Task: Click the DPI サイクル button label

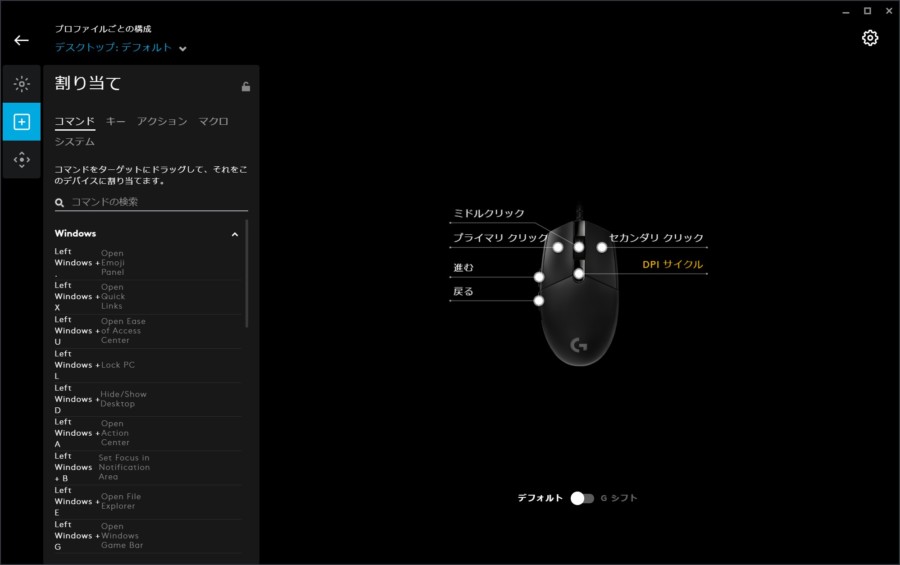Action: 672,265
